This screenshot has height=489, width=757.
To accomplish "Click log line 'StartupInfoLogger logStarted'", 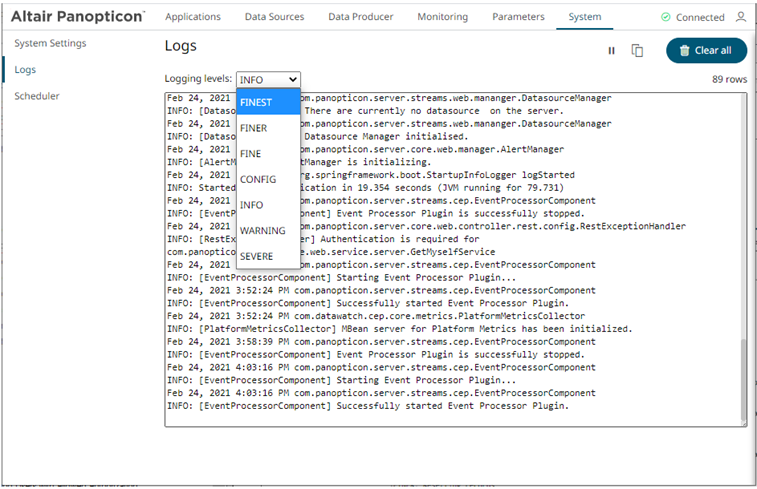I will point(371,175).
